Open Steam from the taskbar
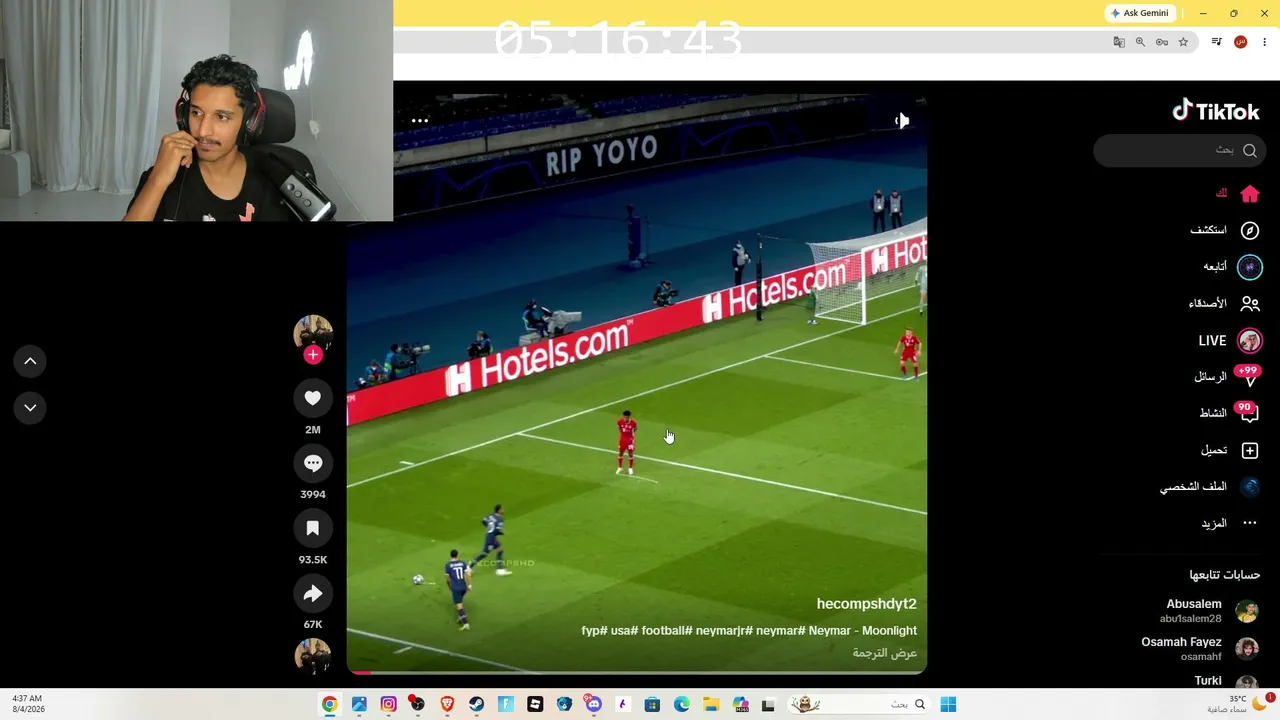The height and width of the screenshot is (720, 1280). [476, 705]
